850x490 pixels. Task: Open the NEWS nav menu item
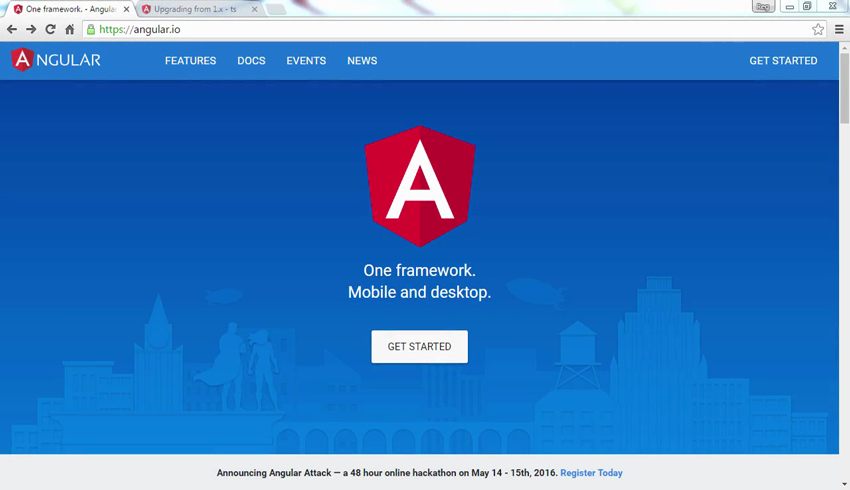click(362, 61)
